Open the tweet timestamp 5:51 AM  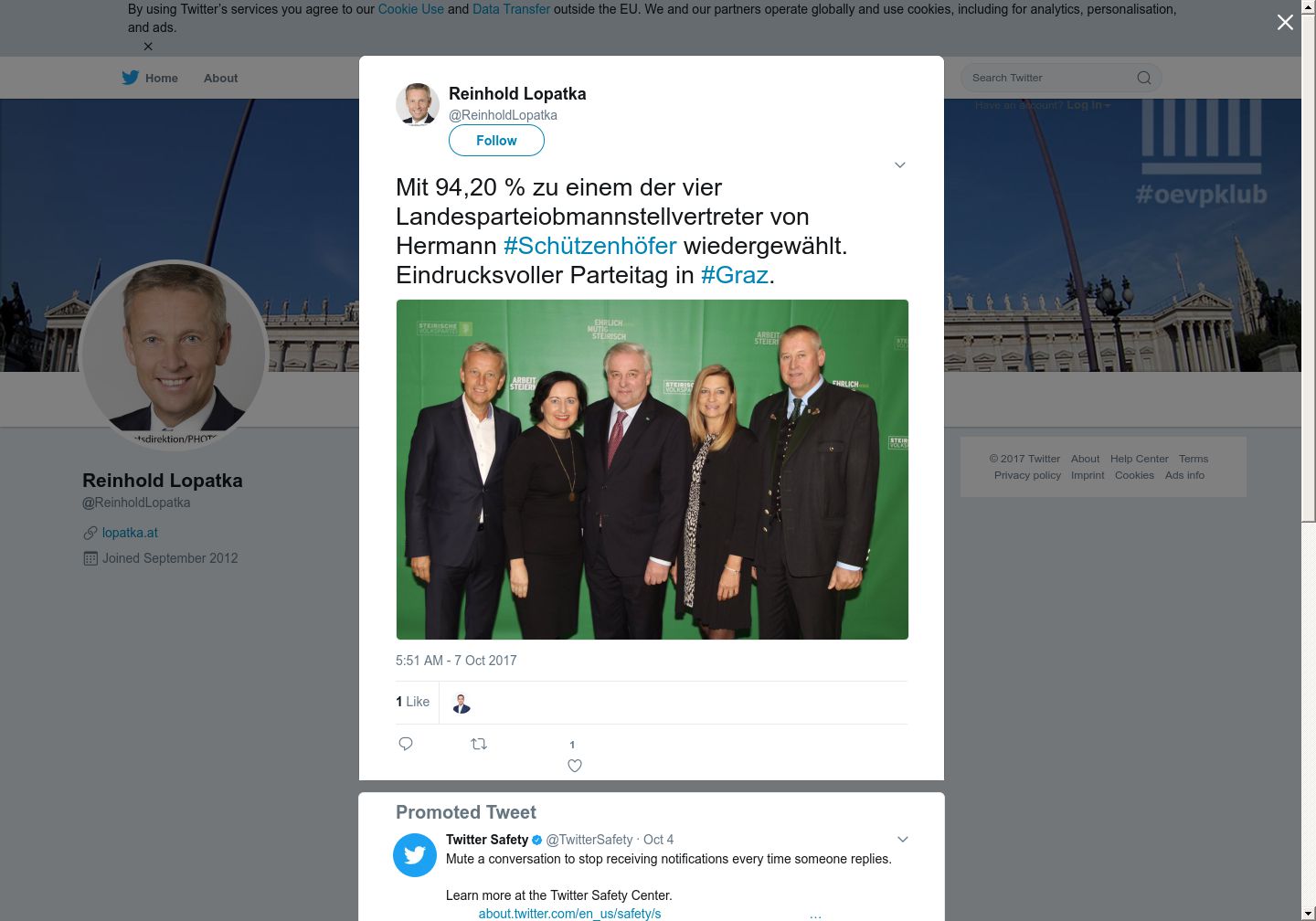coord(456,661)
